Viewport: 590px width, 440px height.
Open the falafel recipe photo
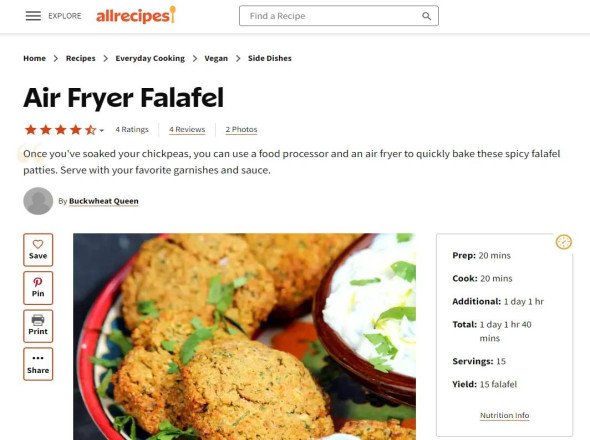coord(245,336)
